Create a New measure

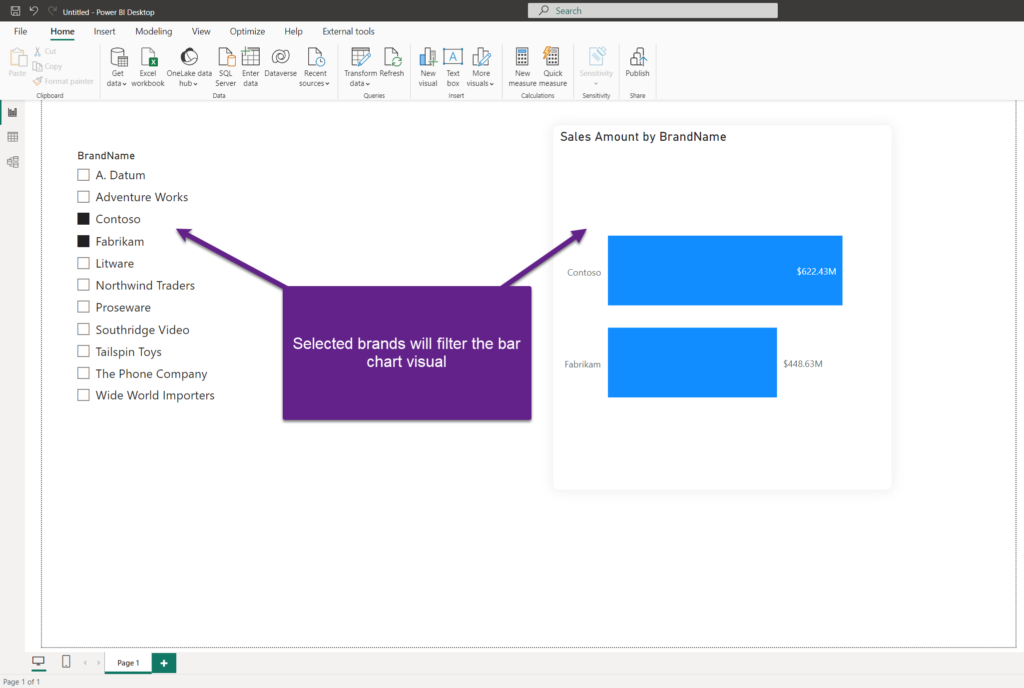[x=522, y=67]
